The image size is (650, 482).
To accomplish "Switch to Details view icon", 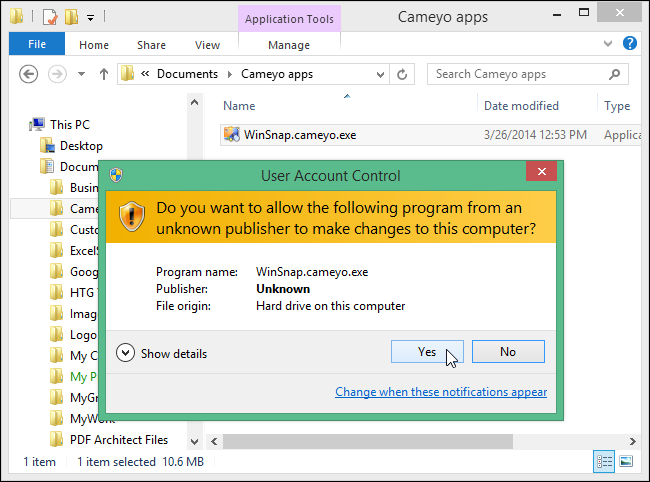I will (x=604, y=462).
